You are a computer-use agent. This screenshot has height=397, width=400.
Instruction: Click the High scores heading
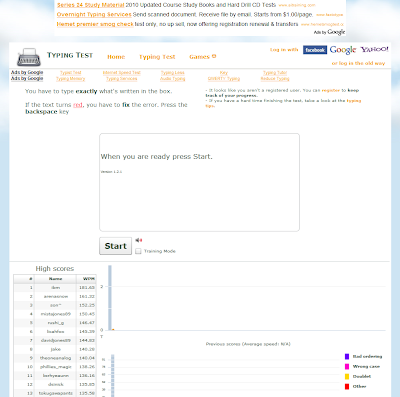(x=55, y=269)
